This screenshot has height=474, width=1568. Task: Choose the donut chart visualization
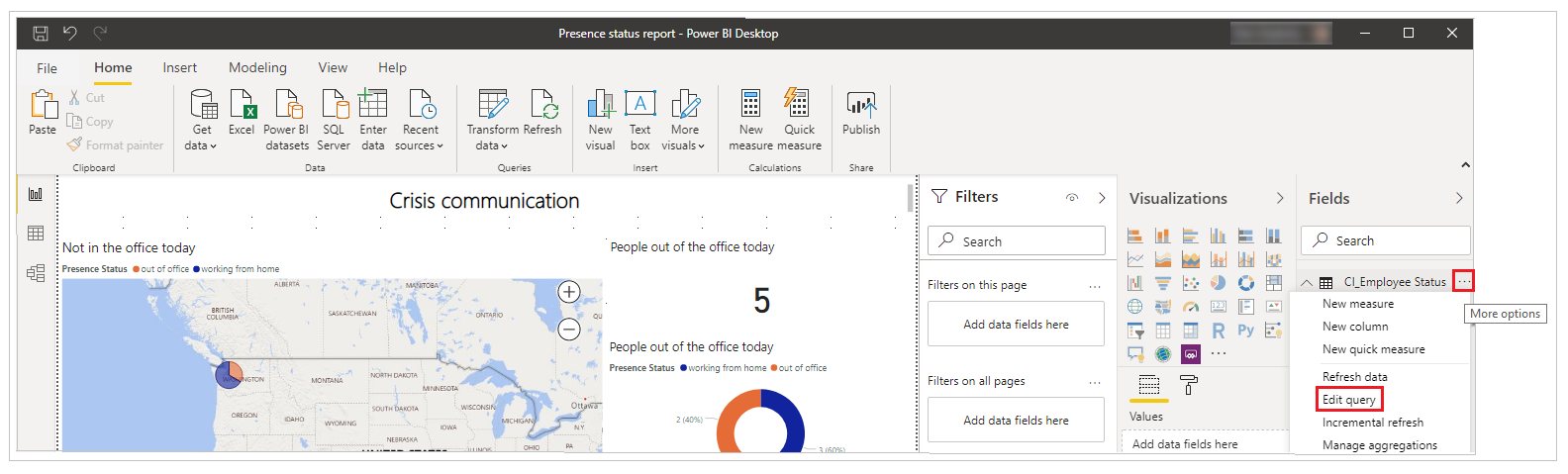[x=1246, y=283]
